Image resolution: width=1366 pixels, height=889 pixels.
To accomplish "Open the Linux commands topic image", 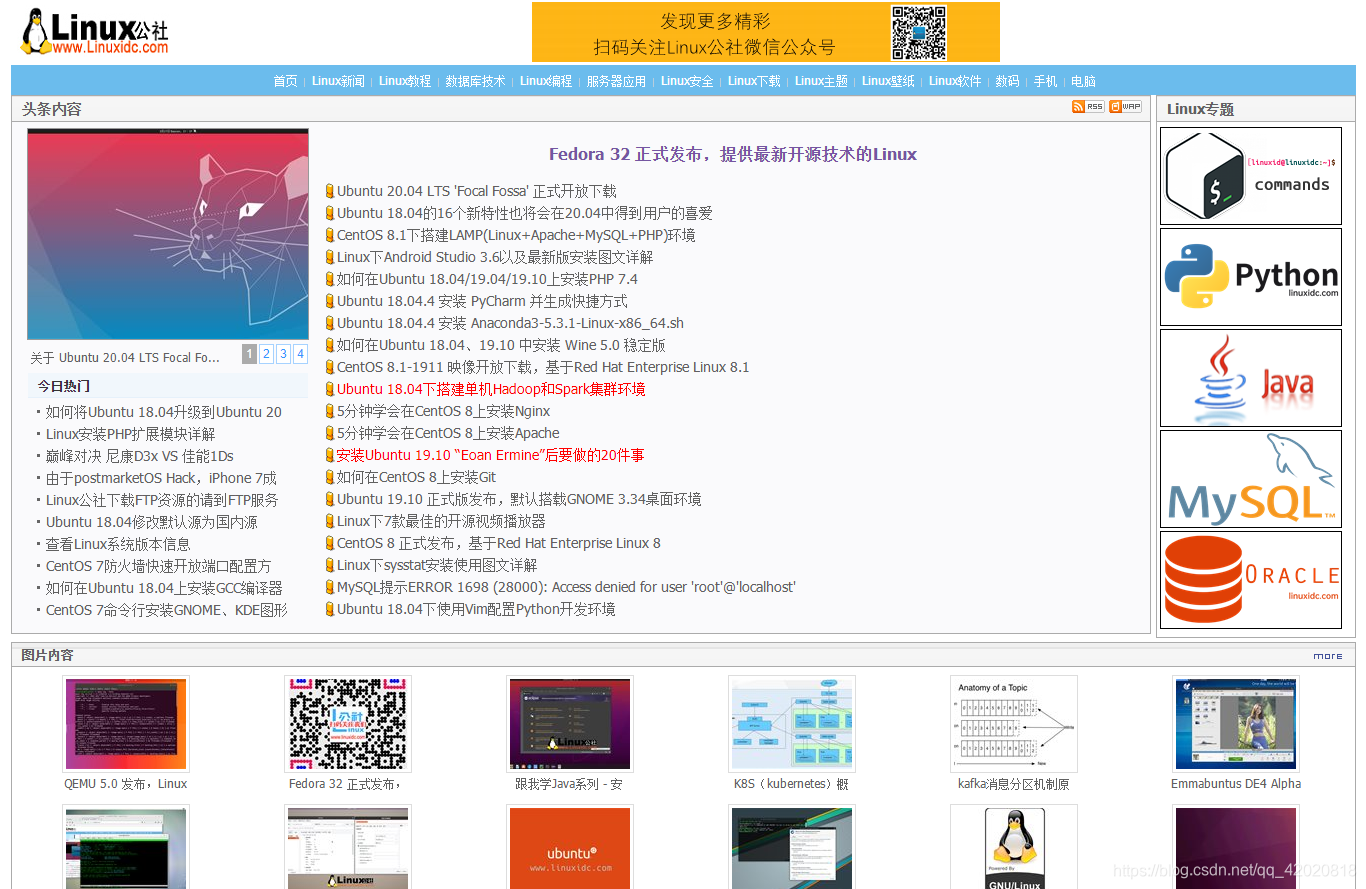I will point(1251,176).
